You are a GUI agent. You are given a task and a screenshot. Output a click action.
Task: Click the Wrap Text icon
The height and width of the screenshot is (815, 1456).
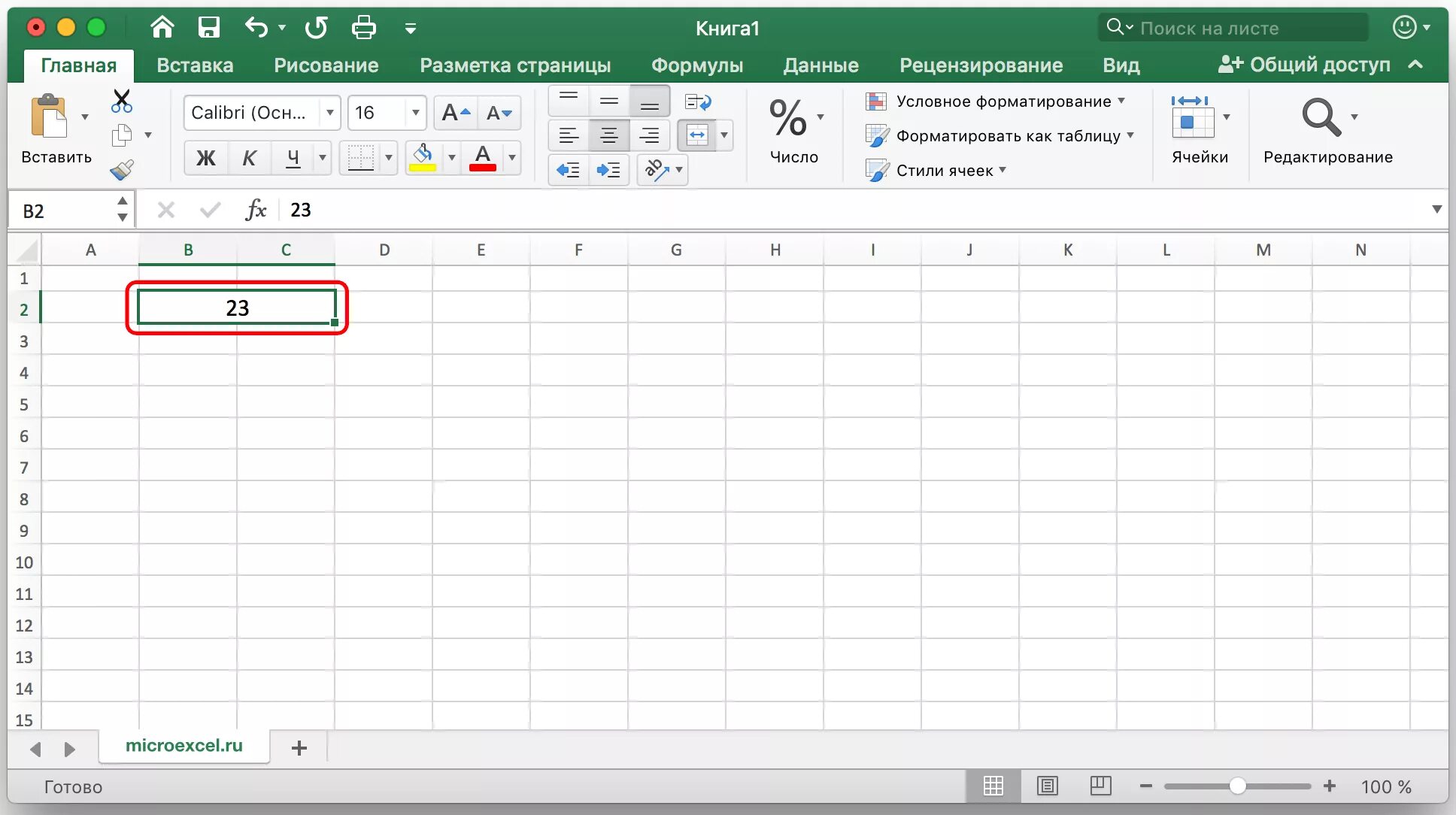click(x=698, y=101)
